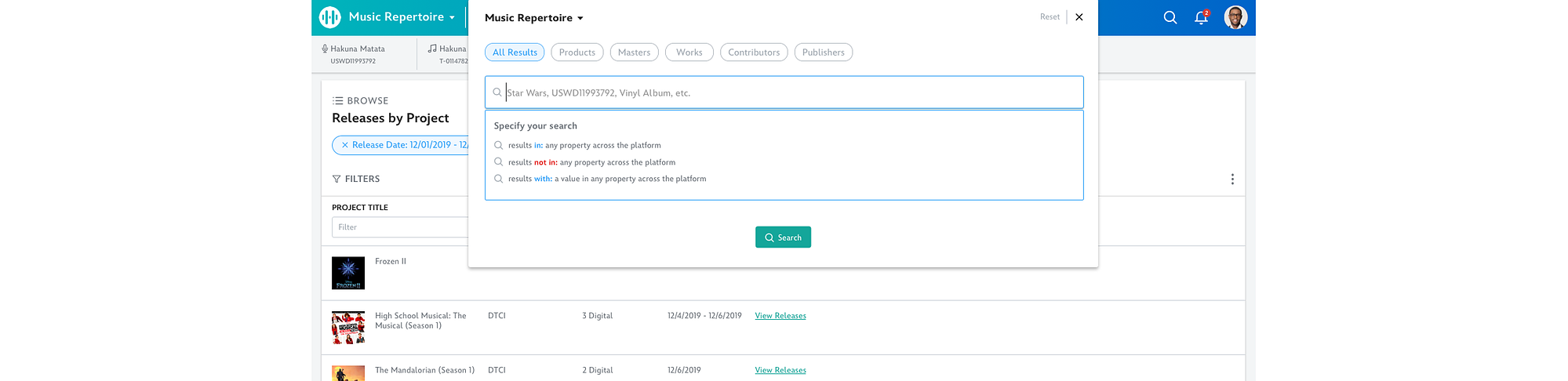Select the Products filter pill
The image size is (1568, 381).
[577, 53]
